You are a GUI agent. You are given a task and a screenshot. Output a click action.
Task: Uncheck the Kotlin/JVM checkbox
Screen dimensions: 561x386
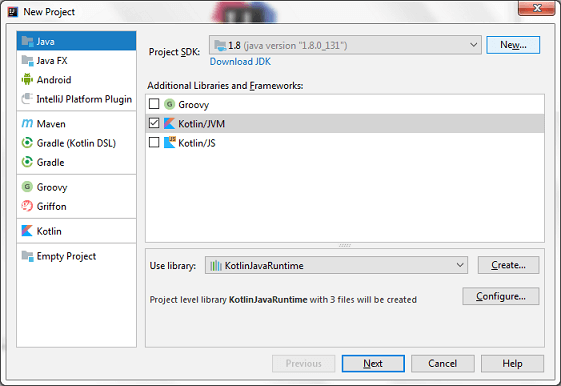click(x=154, y=123)
